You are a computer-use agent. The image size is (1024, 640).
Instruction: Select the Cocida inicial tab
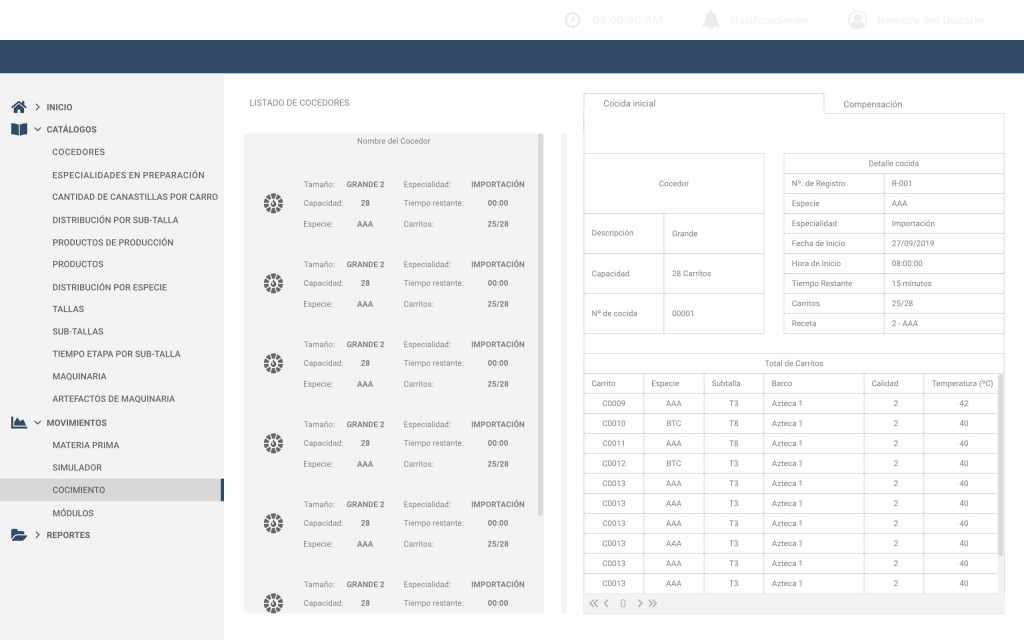629,104
